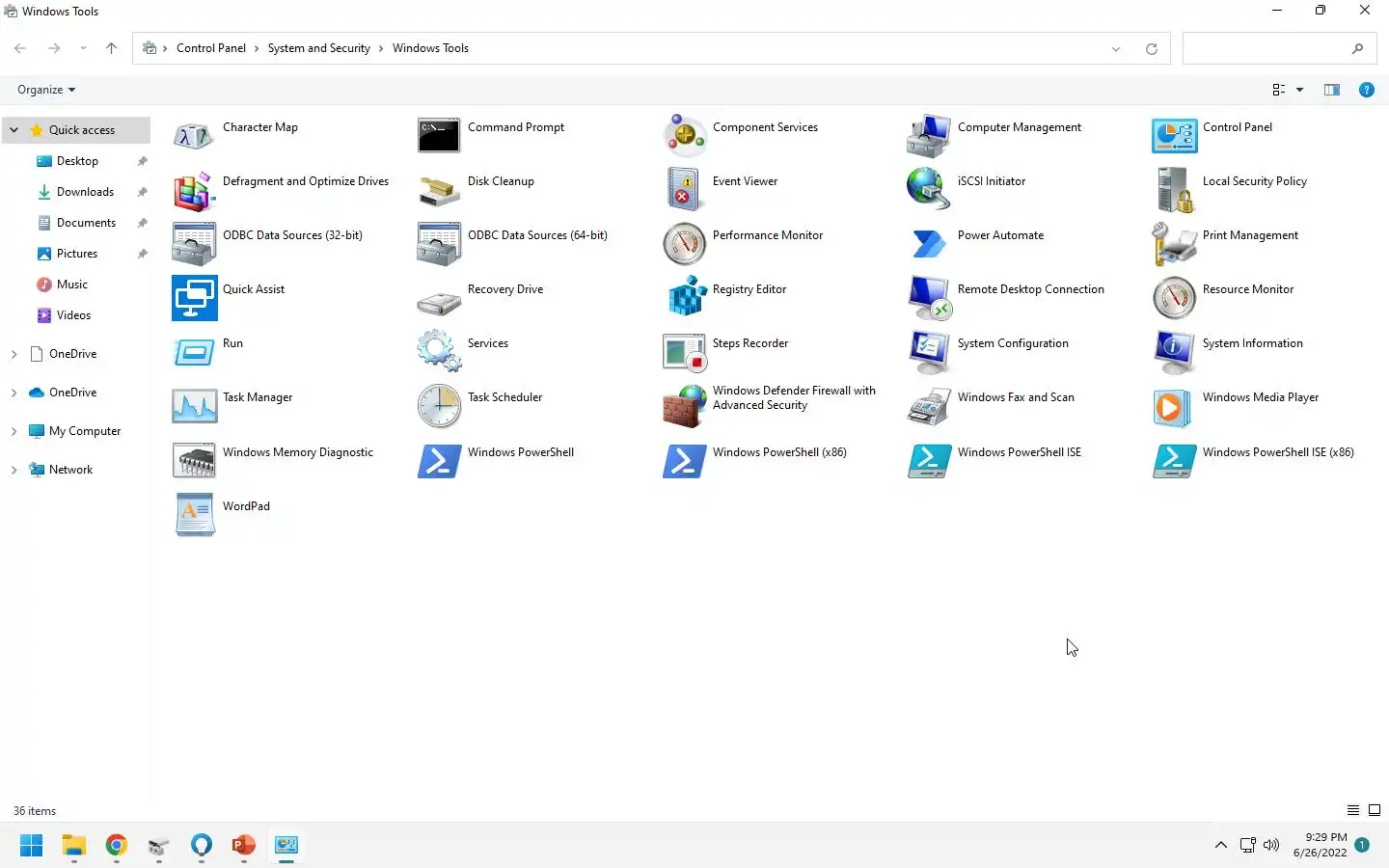Open the Organize dropdown menu
Screen dimensions: 1389x868
click(x=46, y=90)
